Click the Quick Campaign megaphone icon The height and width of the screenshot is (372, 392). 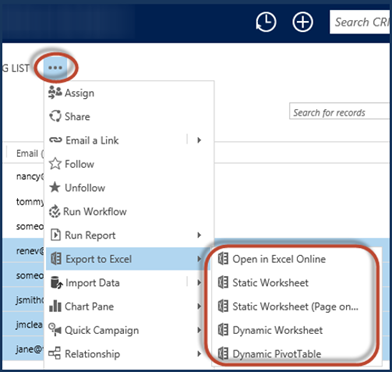55,330
